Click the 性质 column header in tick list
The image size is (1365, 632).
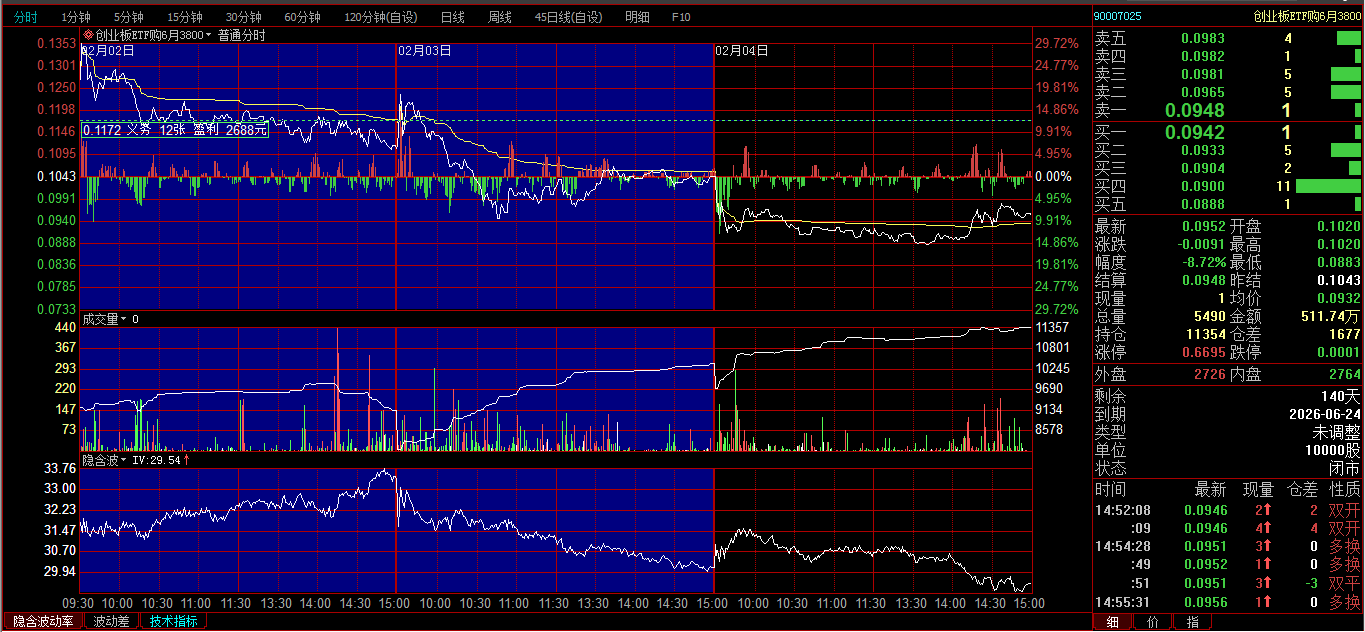coord(1345,490)
